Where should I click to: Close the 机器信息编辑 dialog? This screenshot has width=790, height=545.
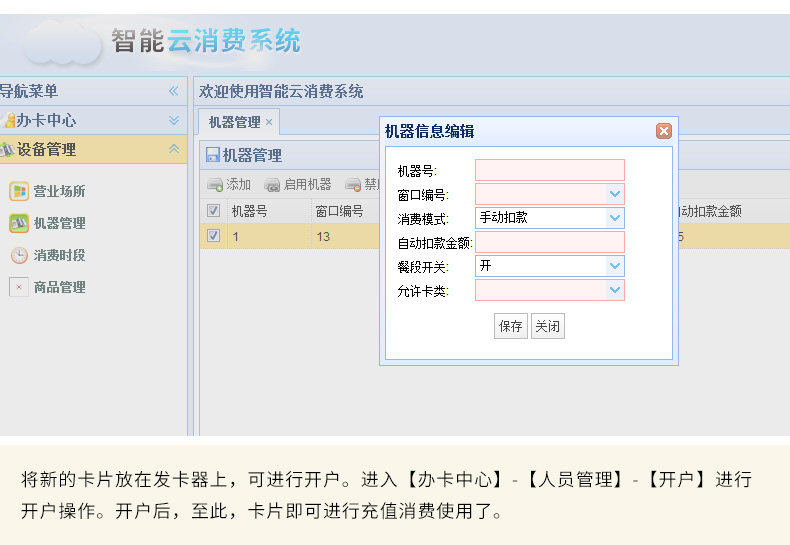pos(664,131)
